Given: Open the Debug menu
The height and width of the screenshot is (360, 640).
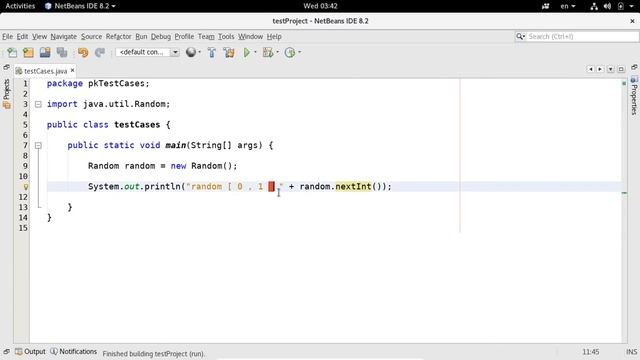Looking at the screenshot, I should 161,36.
